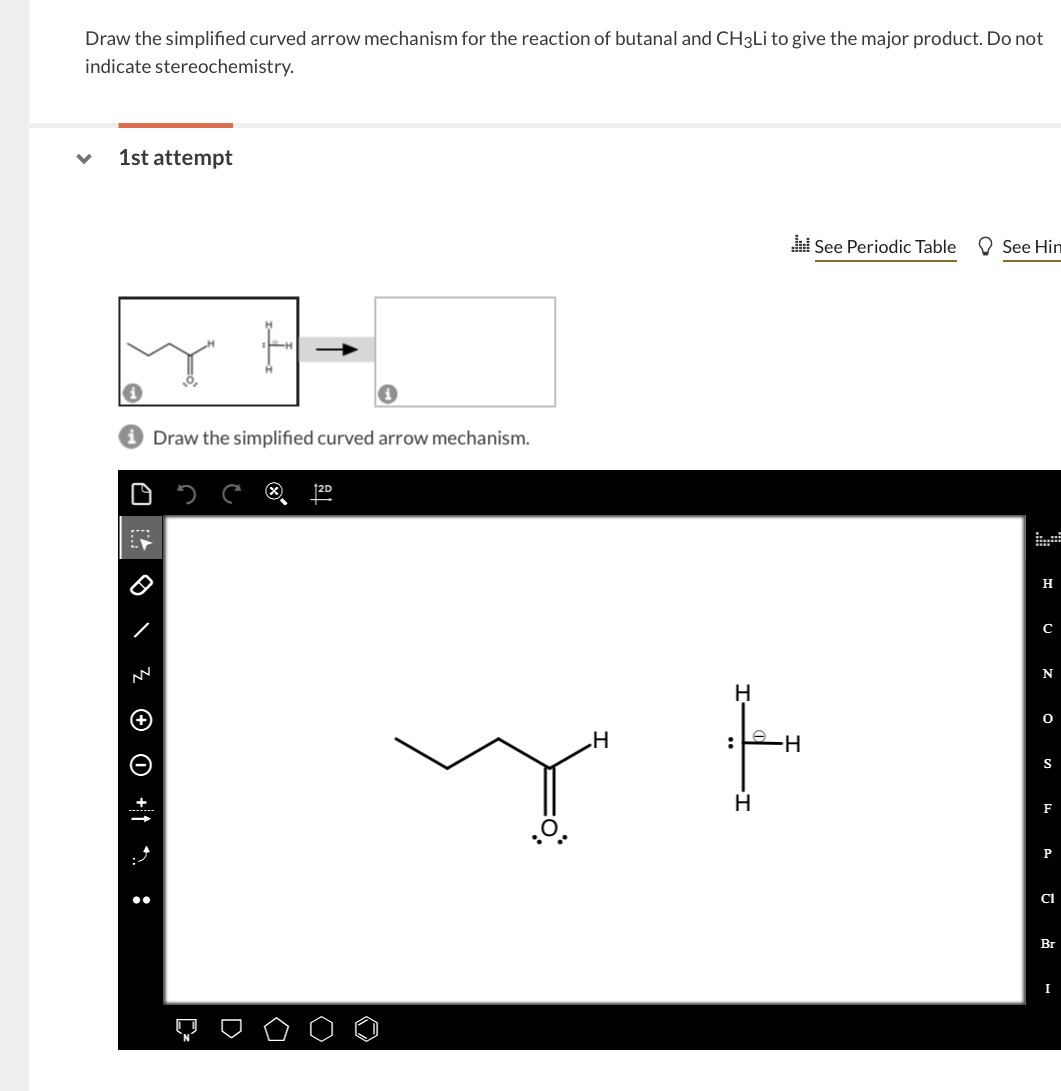
Task: Click the C=O double bond in butanal
Action: tap(550, 791)
